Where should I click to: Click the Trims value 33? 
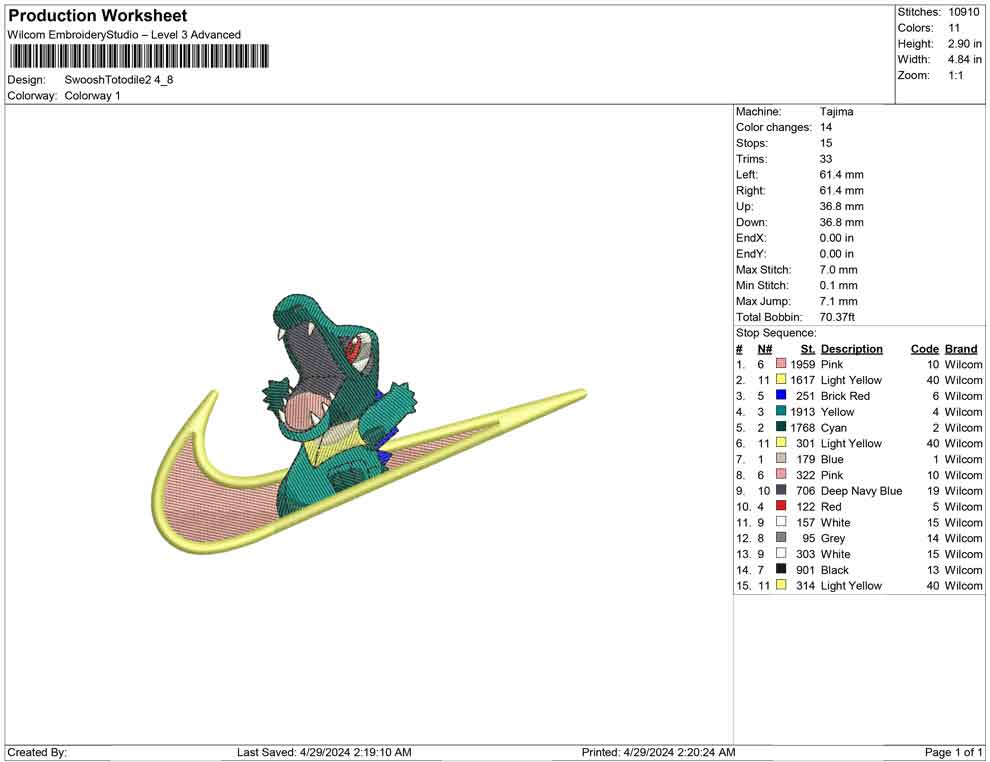(x=826, y=158)
